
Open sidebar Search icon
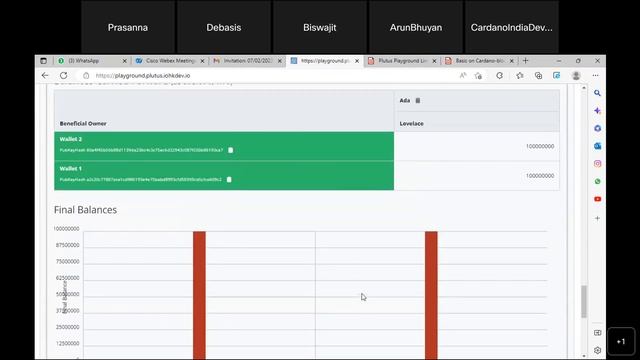click(x=598, y=93)
